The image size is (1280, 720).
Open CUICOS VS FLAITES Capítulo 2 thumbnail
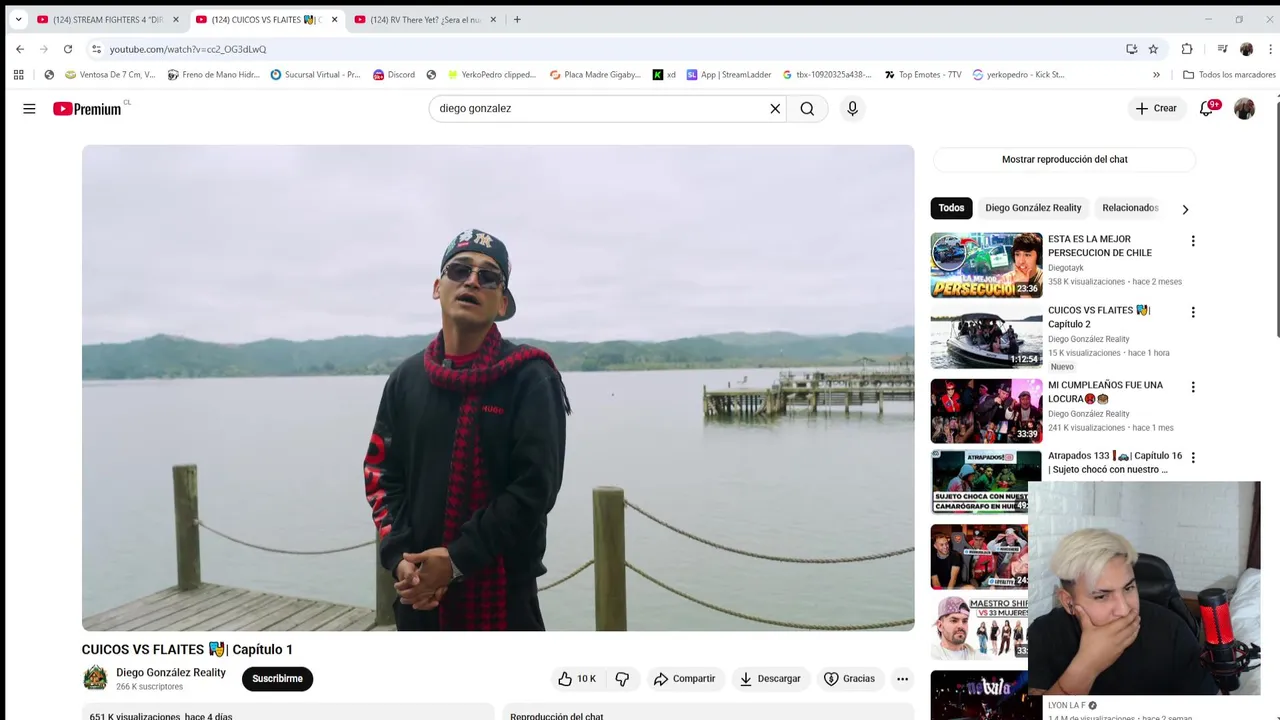(x=986, y=338)
